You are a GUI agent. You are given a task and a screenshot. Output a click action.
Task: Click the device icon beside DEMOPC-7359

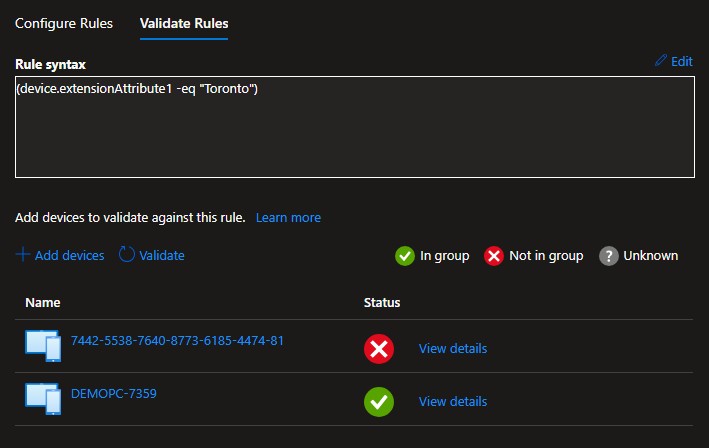click(43, 397)
